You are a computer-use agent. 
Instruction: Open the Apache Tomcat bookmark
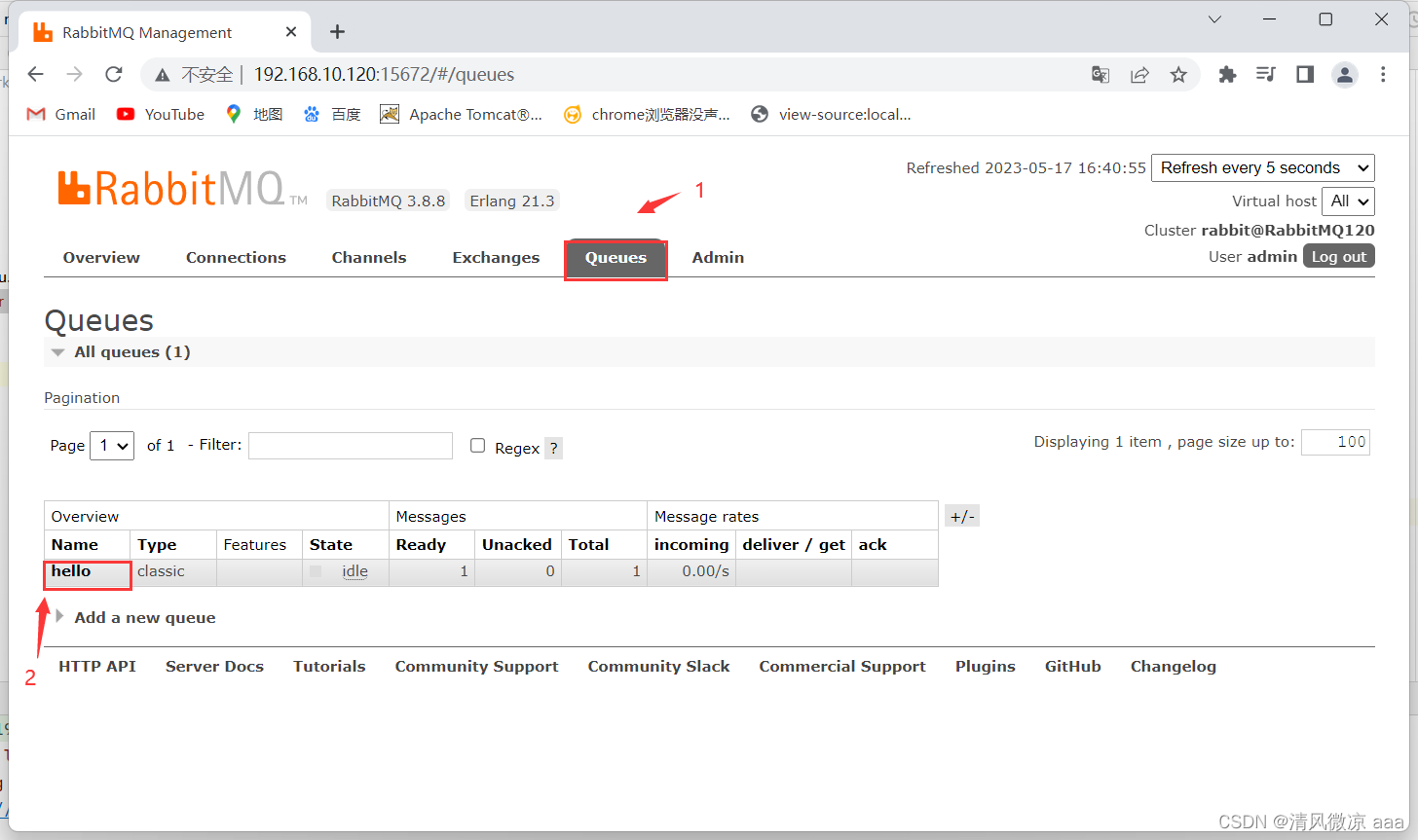point(462,114)
